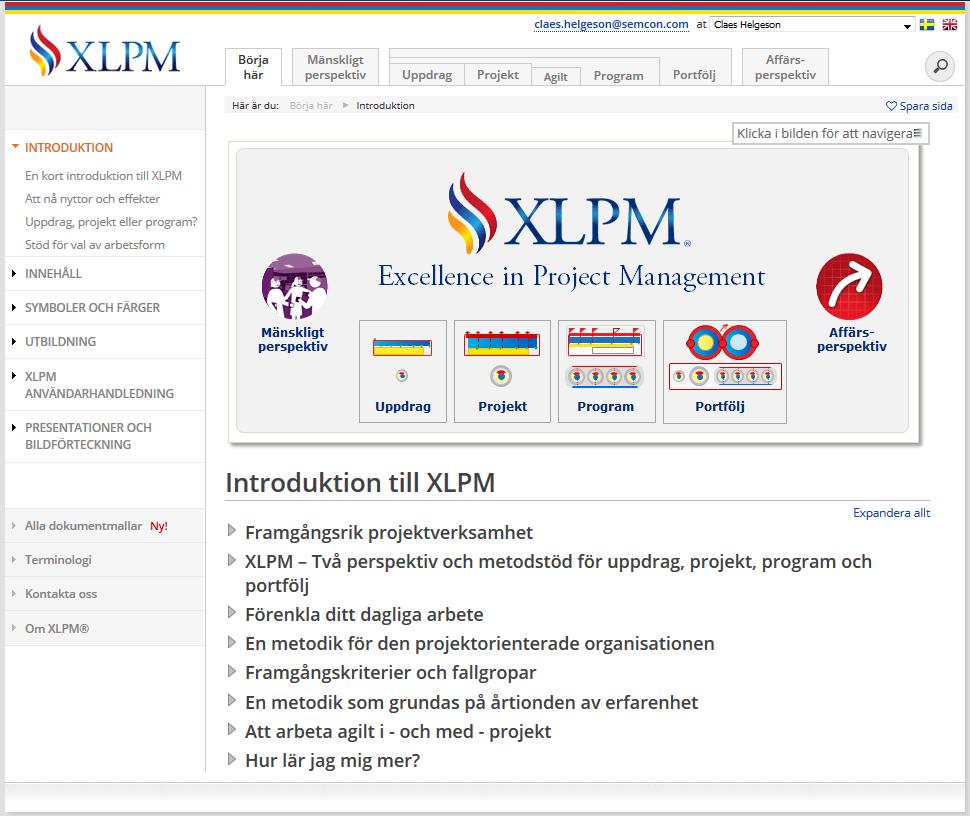This screenshot has height=816, width=970.
Task: Open the Program tab
Action: point(619,75)
